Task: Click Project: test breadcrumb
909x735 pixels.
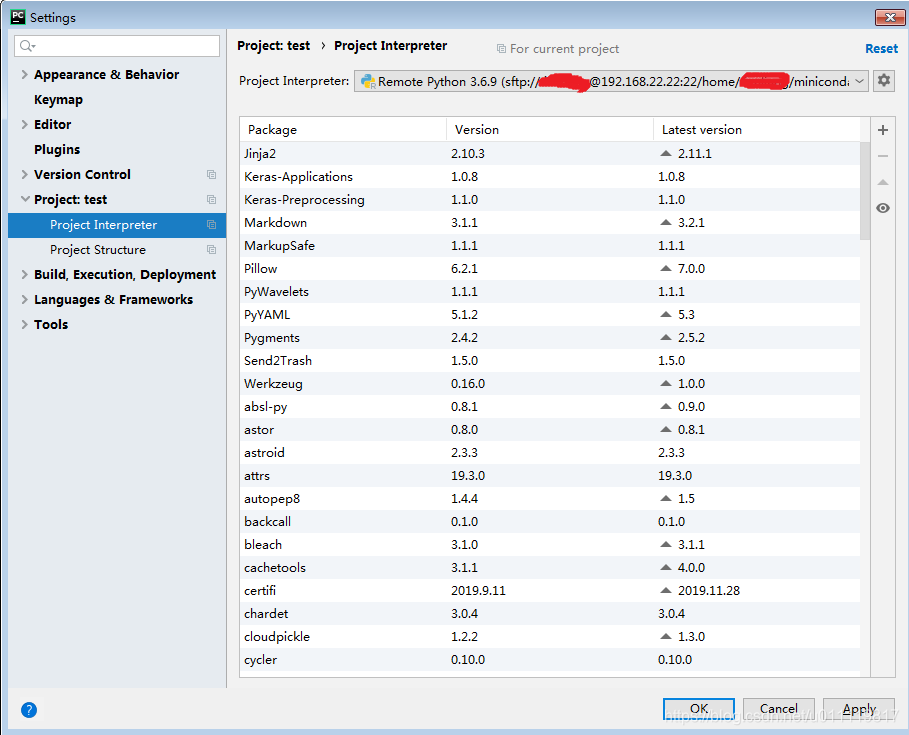Action: 274,46
